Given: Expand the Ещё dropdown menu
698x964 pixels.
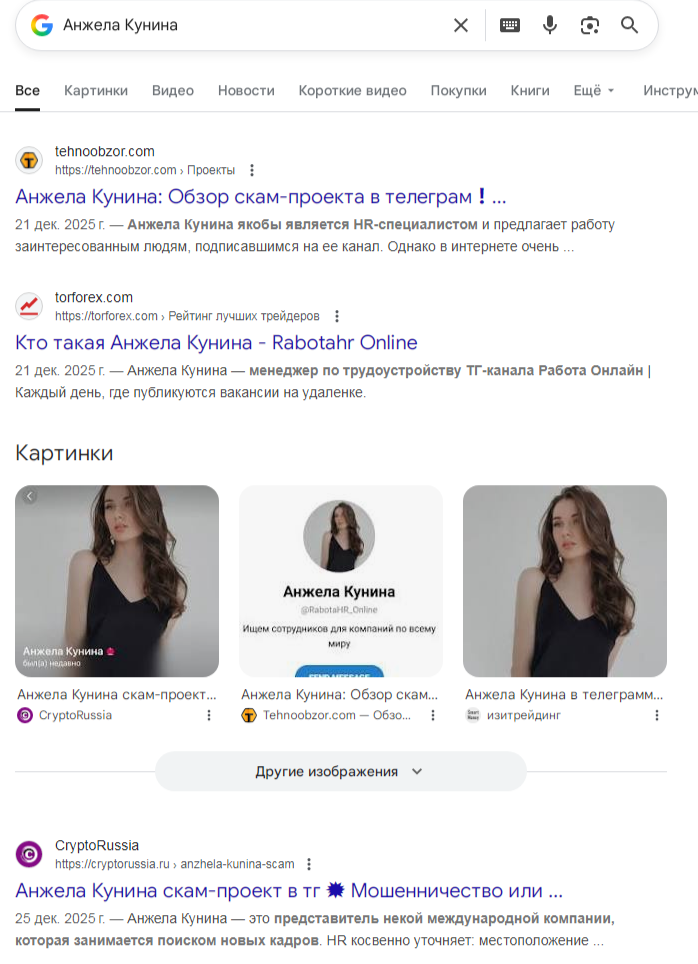Looking at the screenshot, I should click(x=594, y=90).
